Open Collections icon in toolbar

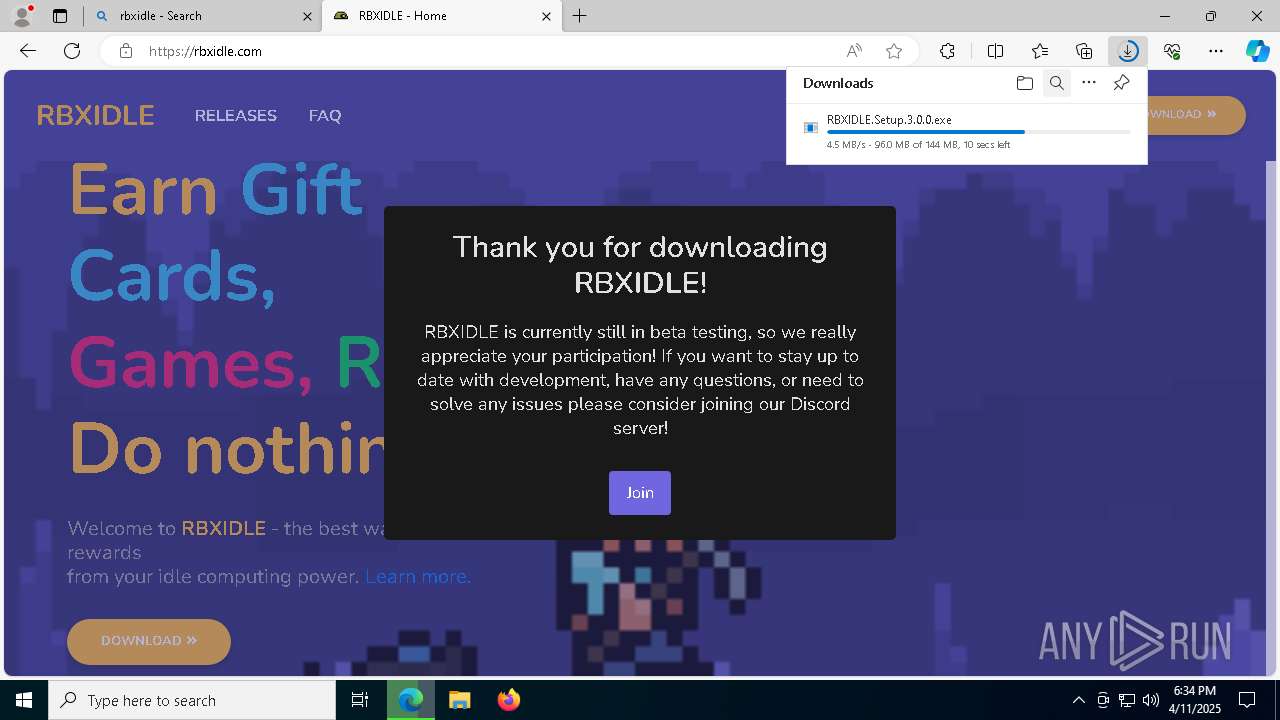[1084, 51]
